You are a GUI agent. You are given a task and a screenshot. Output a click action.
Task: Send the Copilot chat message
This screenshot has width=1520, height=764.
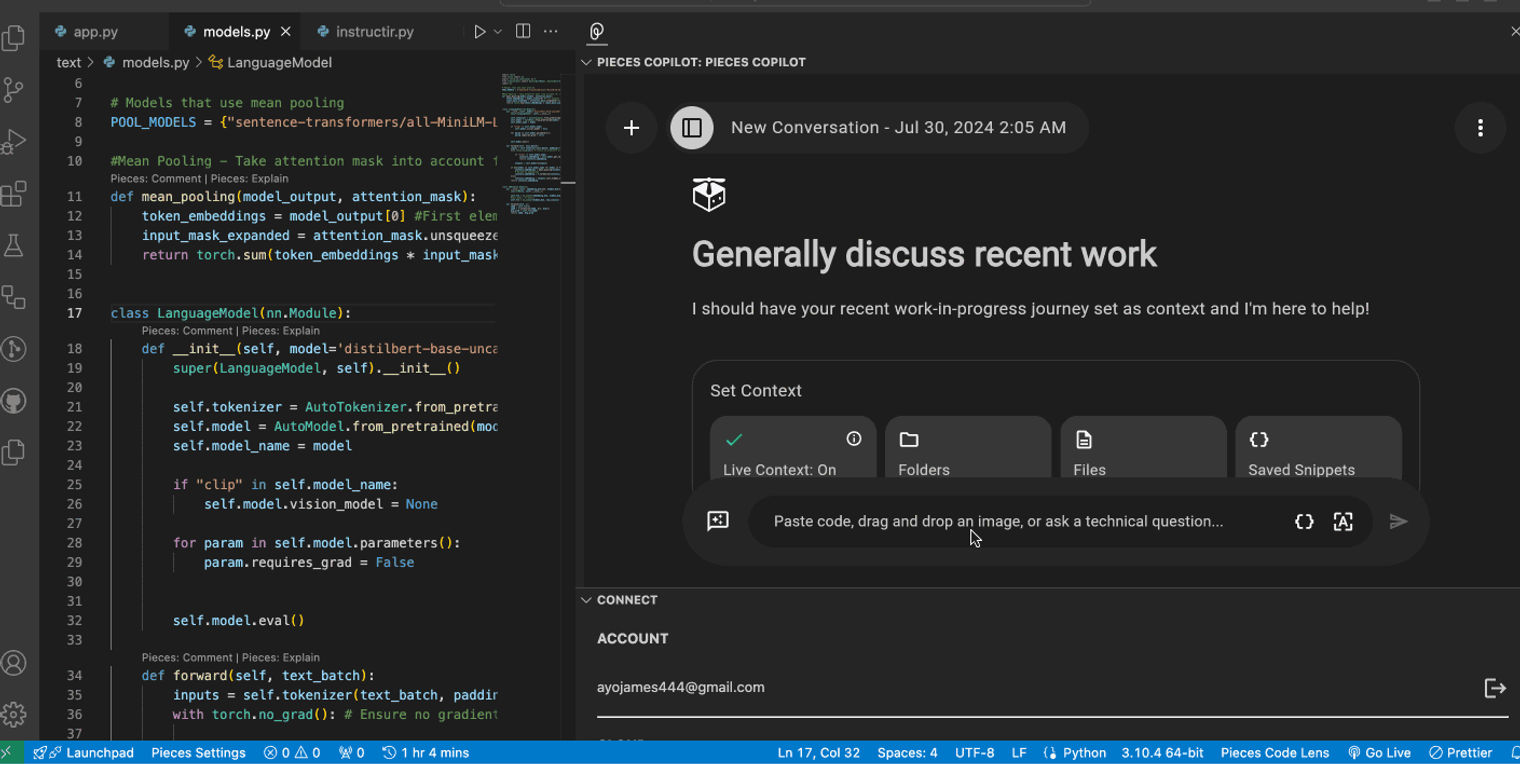point(1399,521)
